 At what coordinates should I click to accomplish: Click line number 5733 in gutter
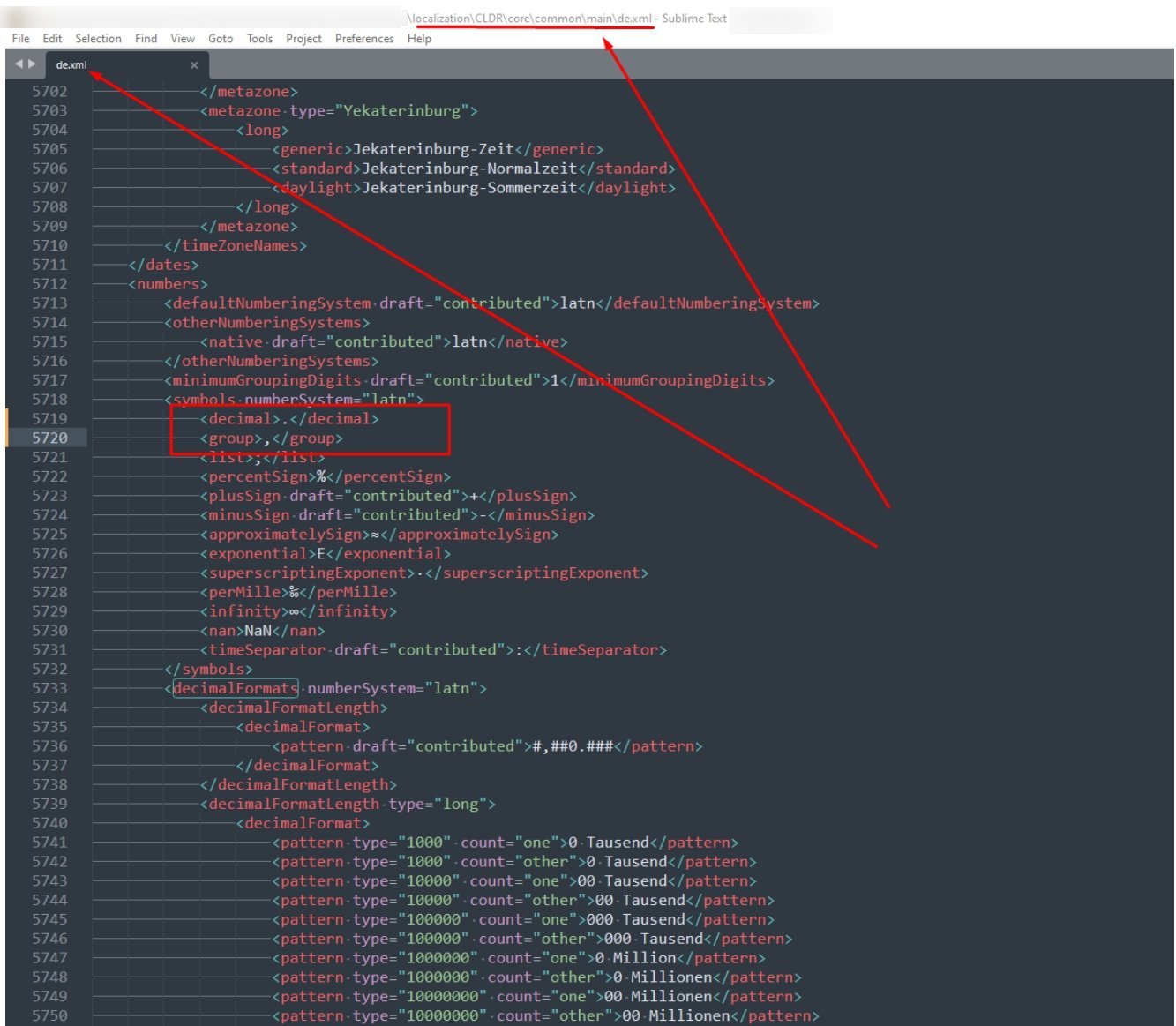tap(49, 688)
